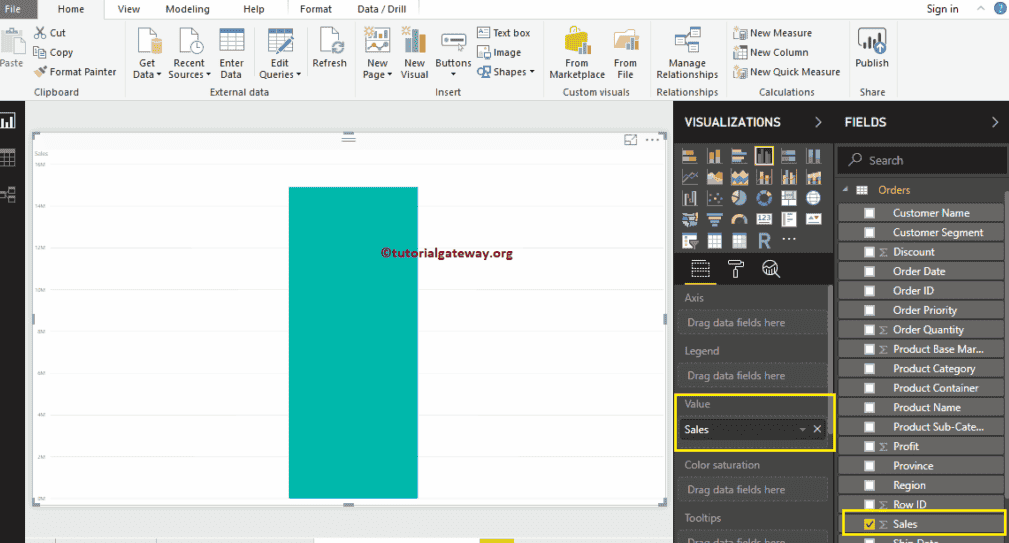The height and width of the screenshot is (543, 1009).
Task: Select the KPI visualization
Action: click(813, 219)
